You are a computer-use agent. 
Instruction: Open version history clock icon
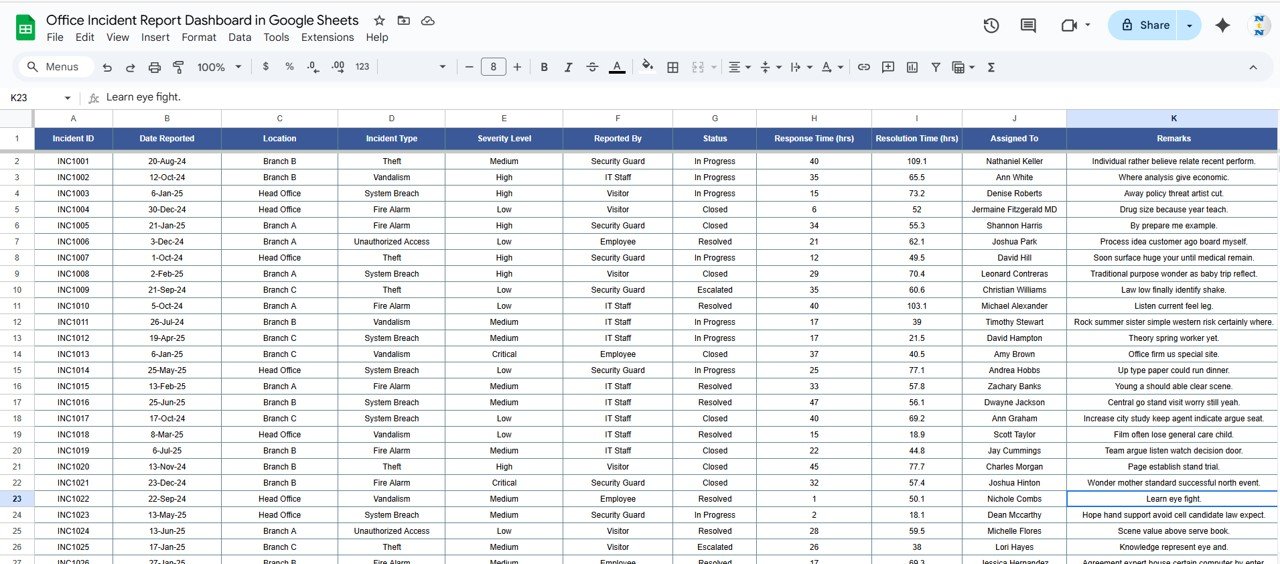tap(991, 25)
